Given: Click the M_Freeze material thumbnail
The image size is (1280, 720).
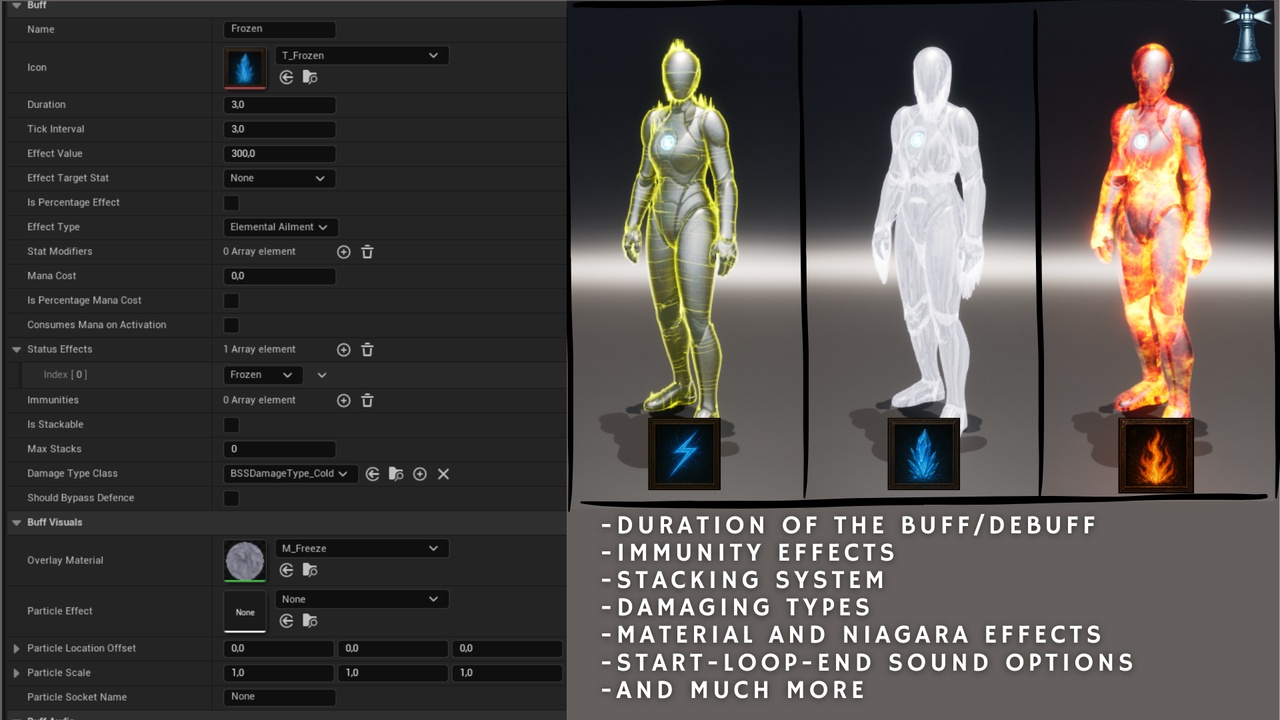Looking at the screenshot, I should (245, 561).
